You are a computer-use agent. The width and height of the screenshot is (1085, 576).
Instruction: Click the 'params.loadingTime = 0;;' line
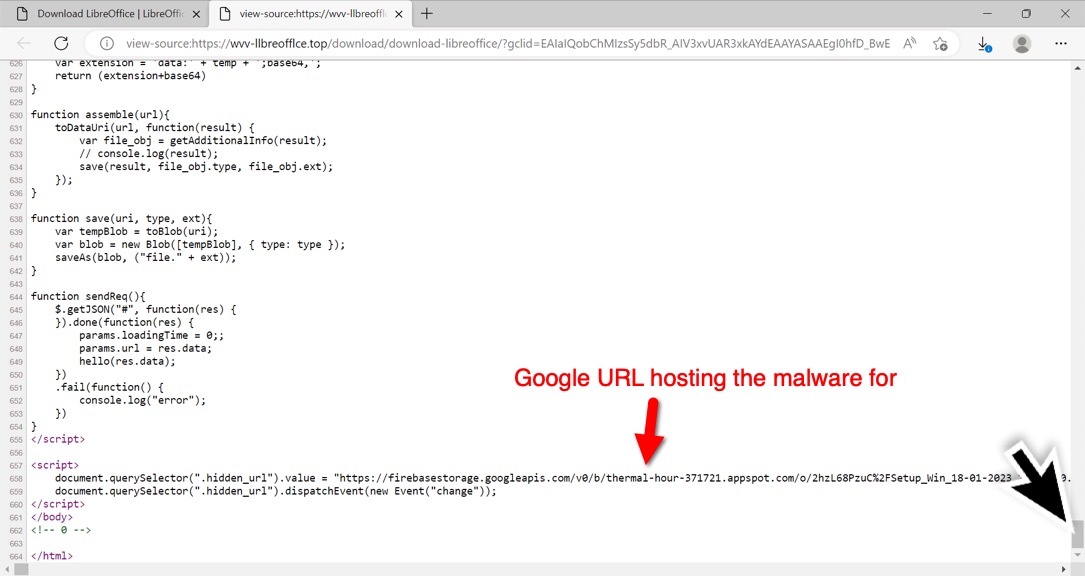pos(152,335)
